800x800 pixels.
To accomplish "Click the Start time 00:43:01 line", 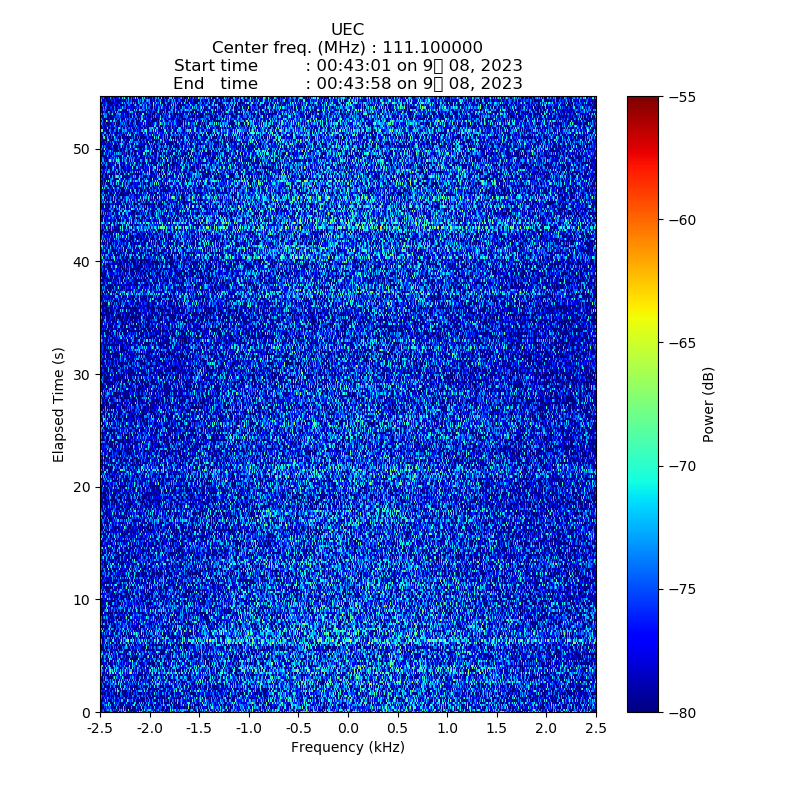I will coord(347,66).
